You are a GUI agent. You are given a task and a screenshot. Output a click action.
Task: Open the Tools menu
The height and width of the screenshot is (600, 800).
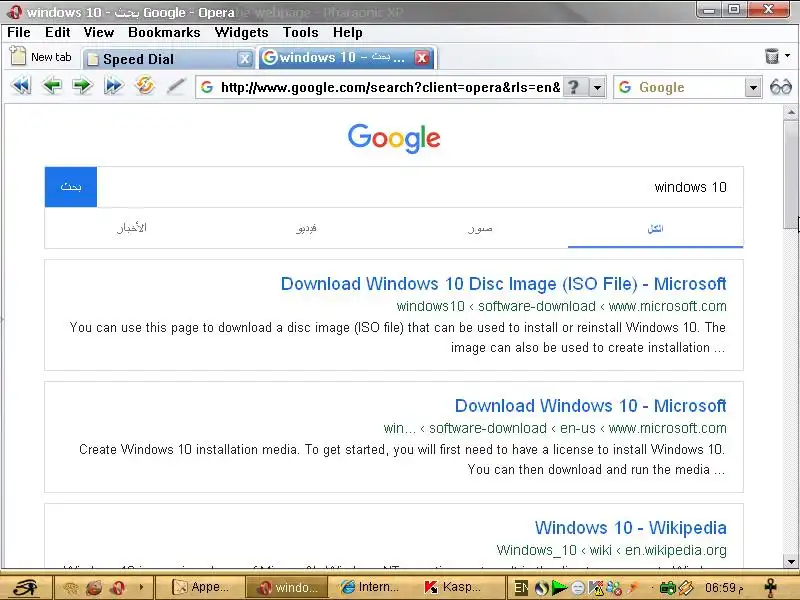coord(301,32)
